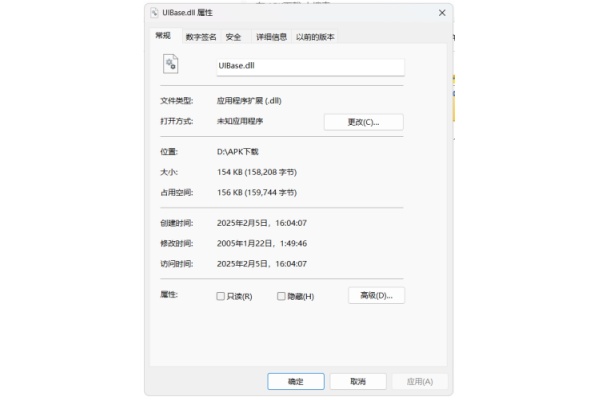Open the 数字签名 tab
600x400 pixels.
point(200,37)
